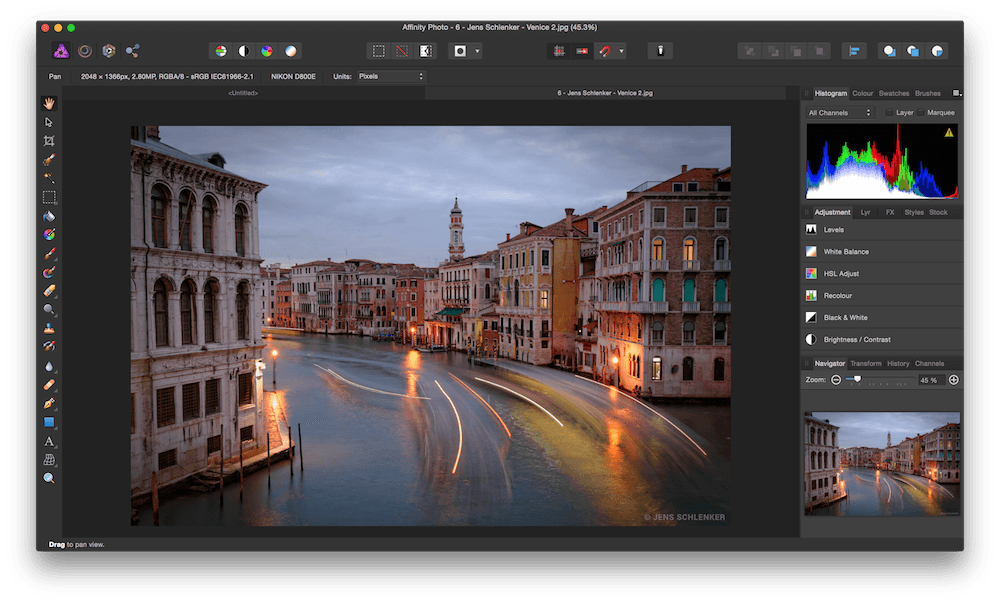Switch to the Venice 2.jpg document tab
1000x603 pixels.
605,93
